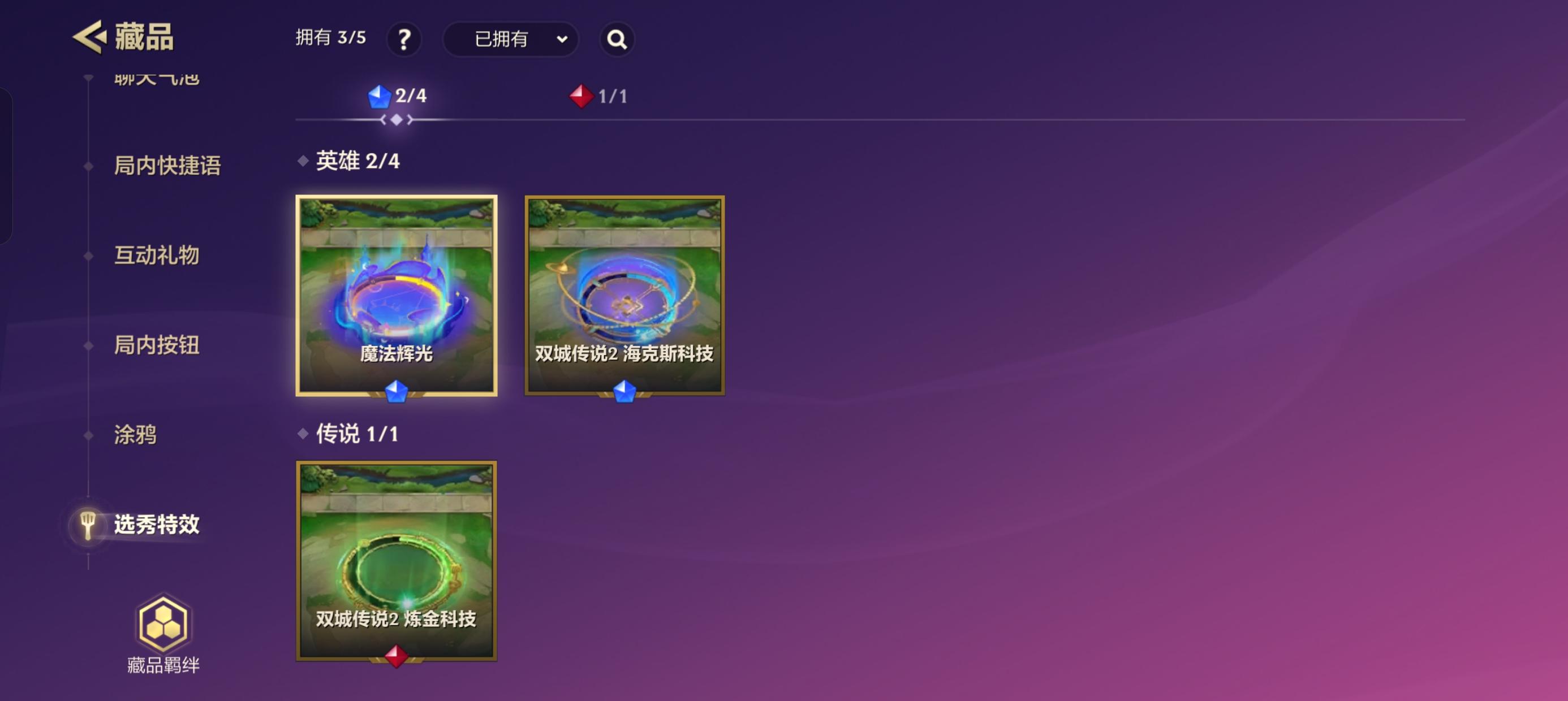This screenshot has height=701, width=1568.
Task: Open the 涂鸦 category
Action: (135, 435)
